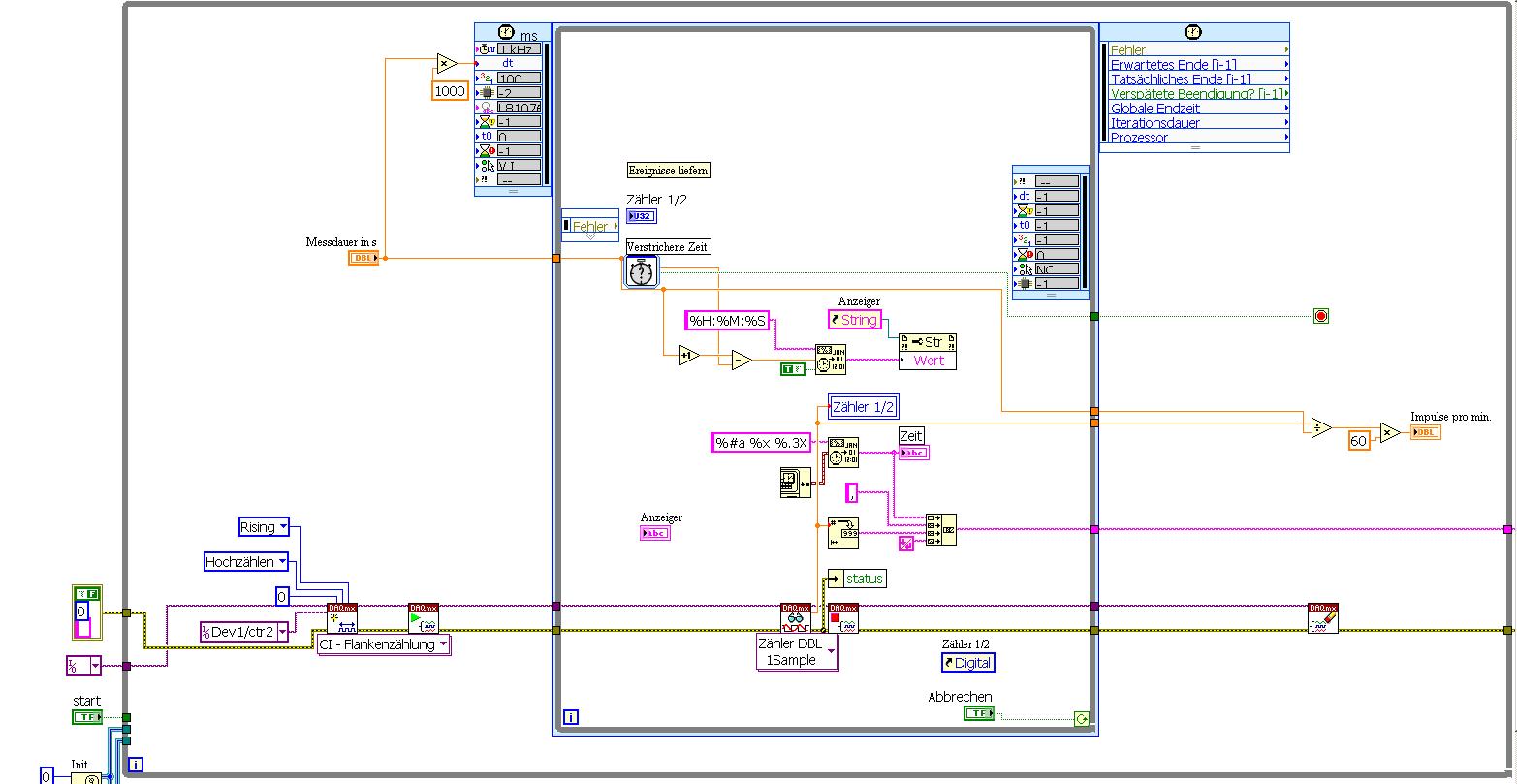Toggle the green T boolean constant
1517x784 pixels.
(x=793, y=368)
